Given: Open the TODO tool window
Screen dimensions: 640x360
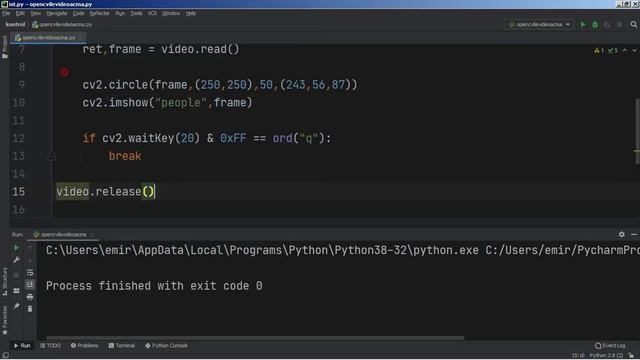Looking at the screenshot, I should tap(50, 346).
